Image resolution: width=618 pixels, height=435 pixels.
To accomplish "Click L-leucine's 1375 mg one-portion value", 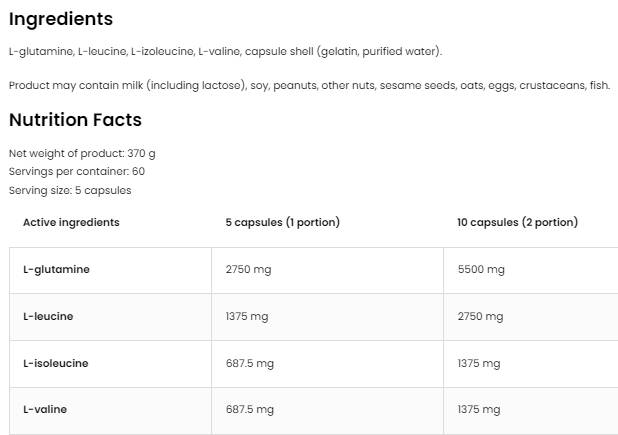I will (247, 317).
